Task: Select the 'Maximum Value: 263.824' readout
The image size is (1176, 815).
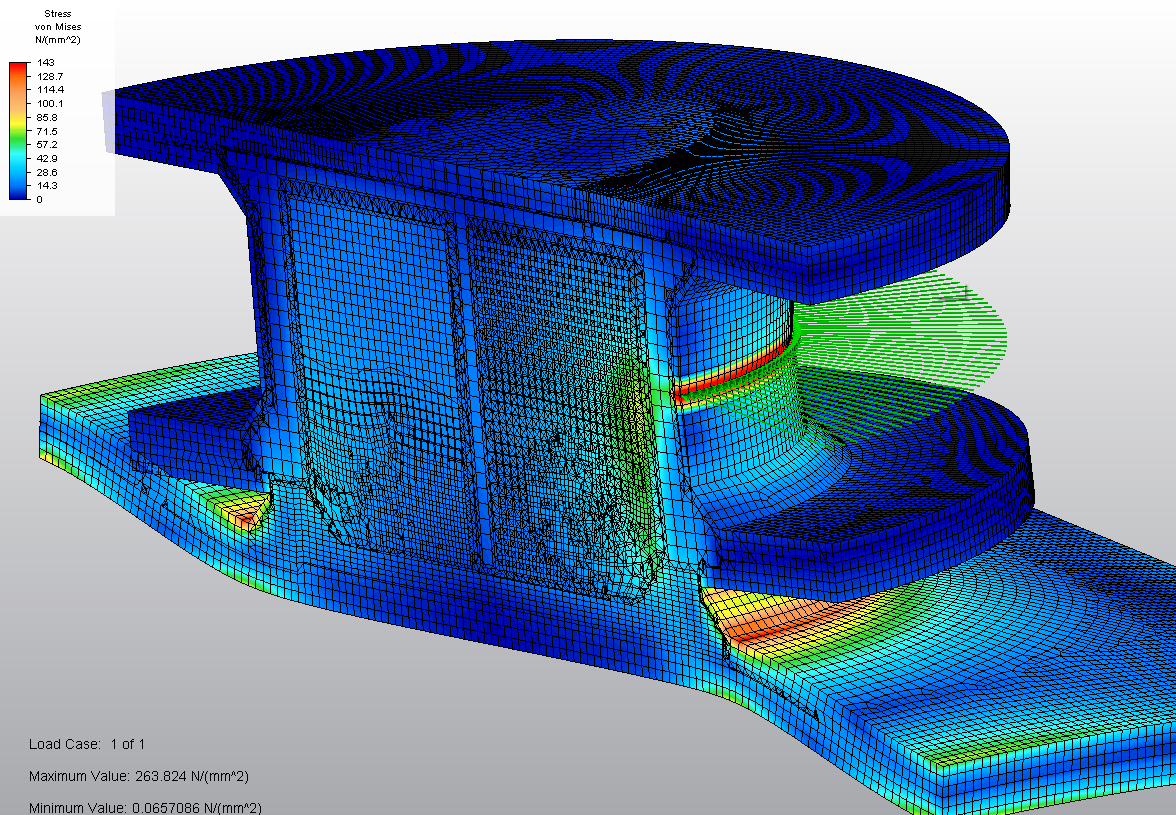Action: click(138, 776)
